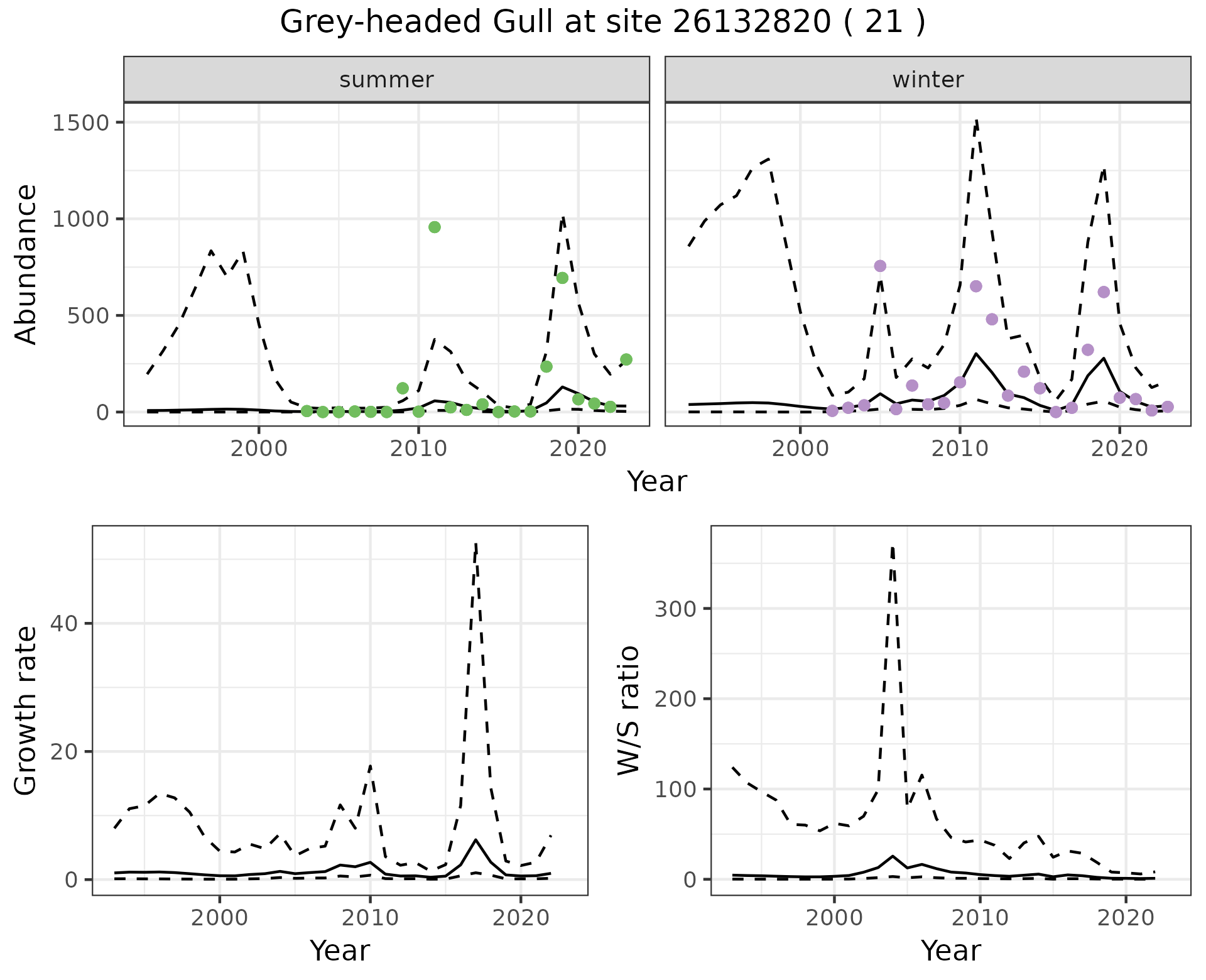Screen dimensions: 1206x980
Task: Click the 300 tick label on W/S ratio axis
Action: click(x=675, y=609)
